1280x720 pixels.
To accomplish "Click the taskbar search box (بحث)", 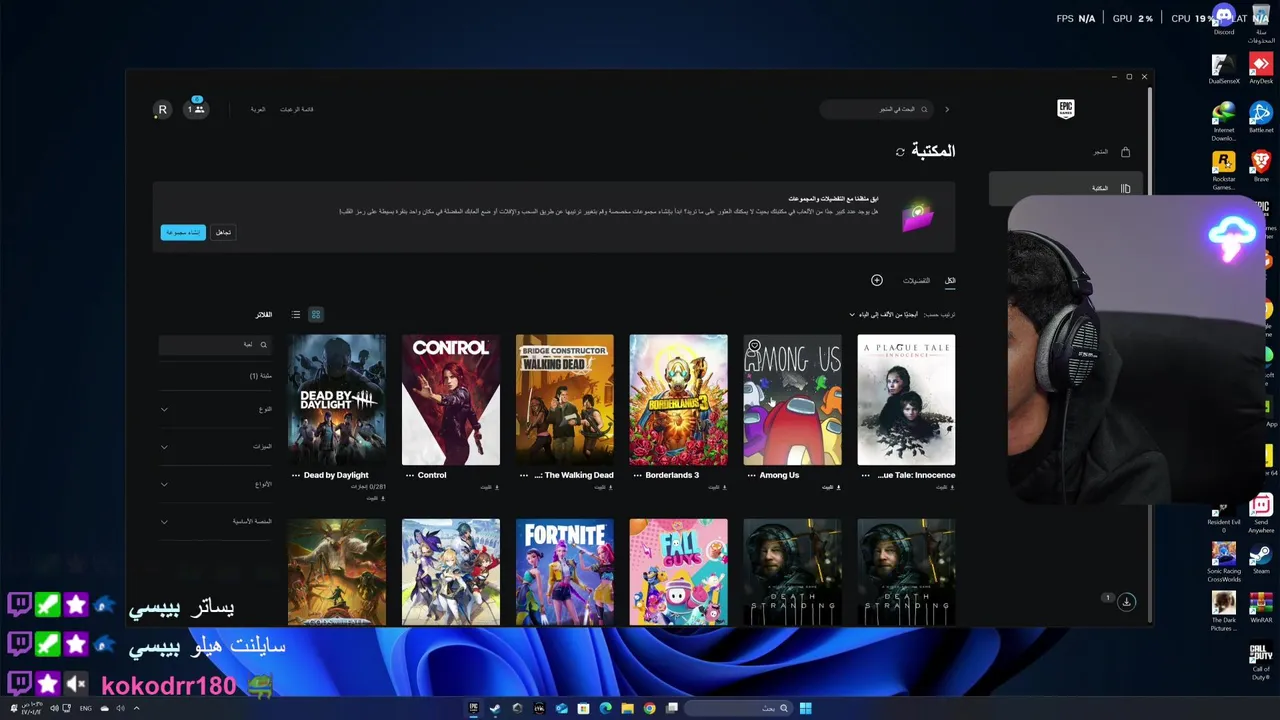I will tap(741, 708).
